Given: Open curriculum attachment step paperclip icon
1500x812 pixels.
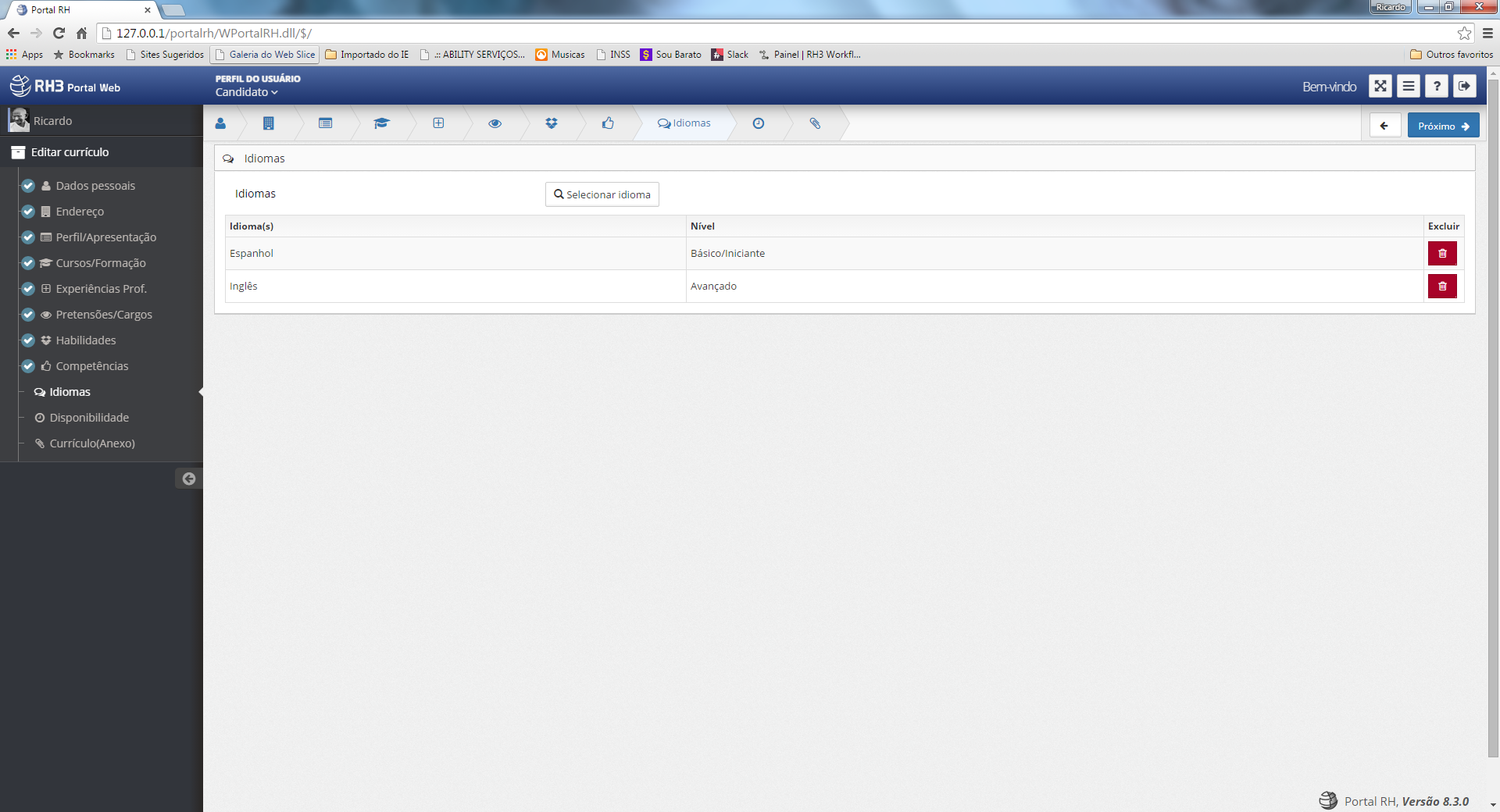Looking at the screenshot, I should tap(815, 123).
